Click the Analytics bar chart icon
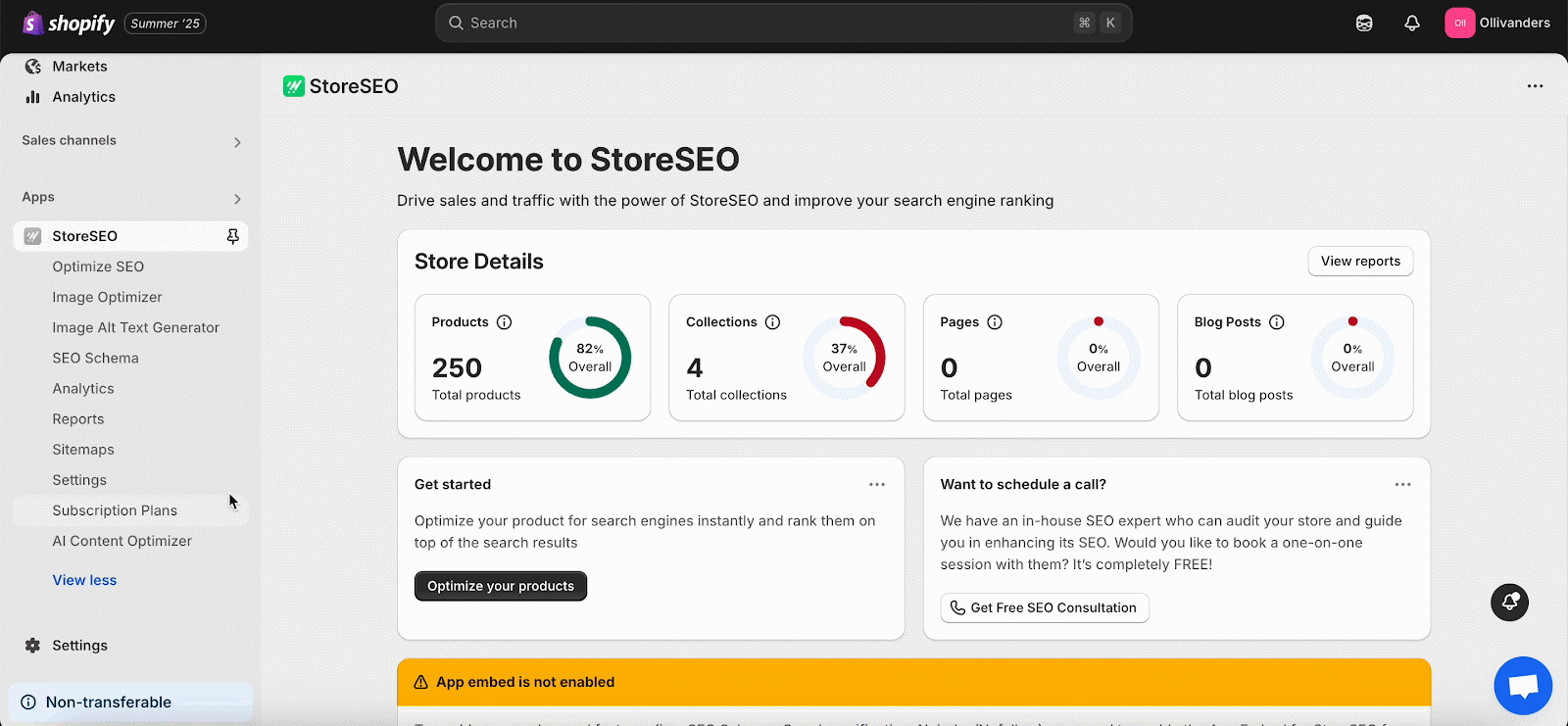This screenshot has height=726, width=1568. (33, 97)
